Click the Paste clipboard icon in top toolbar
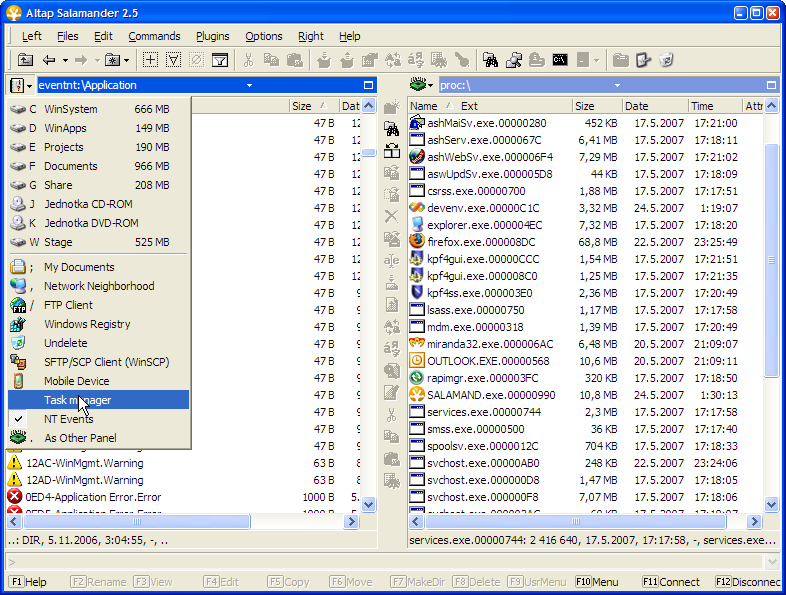This screenshot has height=595, width=786. coord(295,61)
